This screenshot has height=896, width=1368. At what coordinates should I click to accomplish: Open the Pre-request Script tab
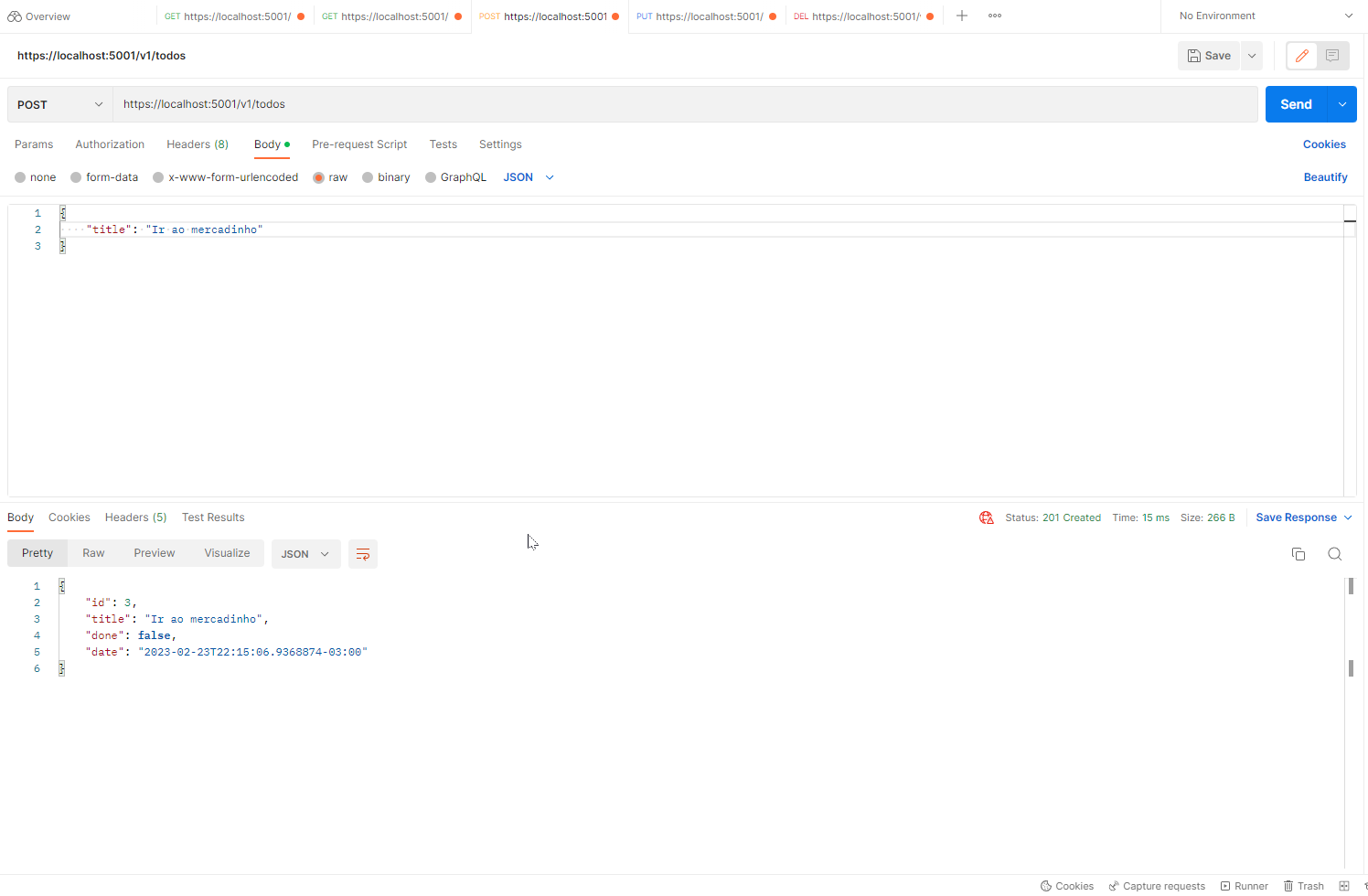click(x=359, y=144)
